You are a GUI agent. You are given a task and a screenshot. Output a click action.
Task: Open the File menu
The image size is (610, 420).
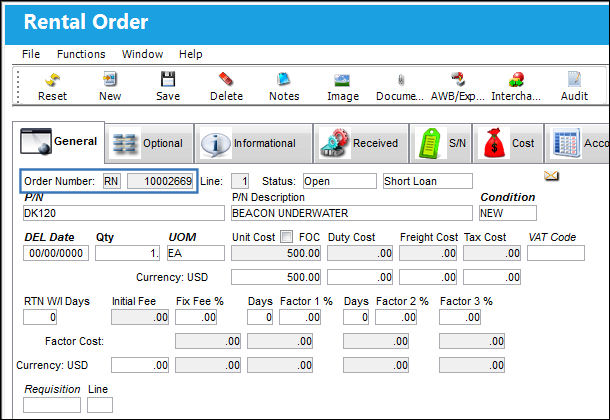(x=31, y=54)
